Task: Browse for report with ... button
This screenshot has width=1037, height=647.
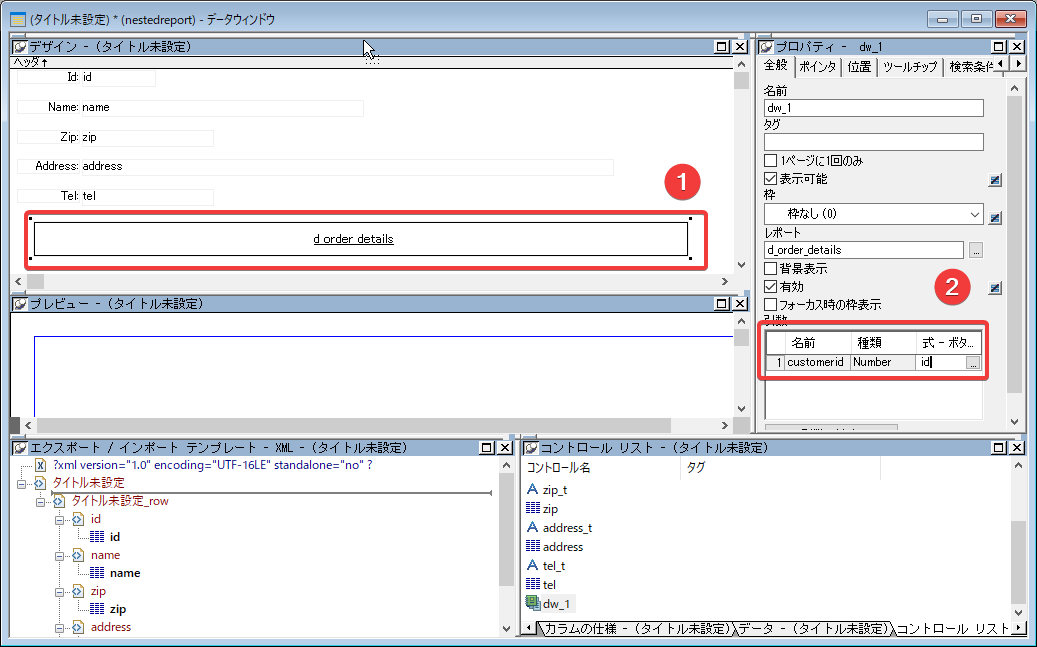Action: [x=976, y=250]
